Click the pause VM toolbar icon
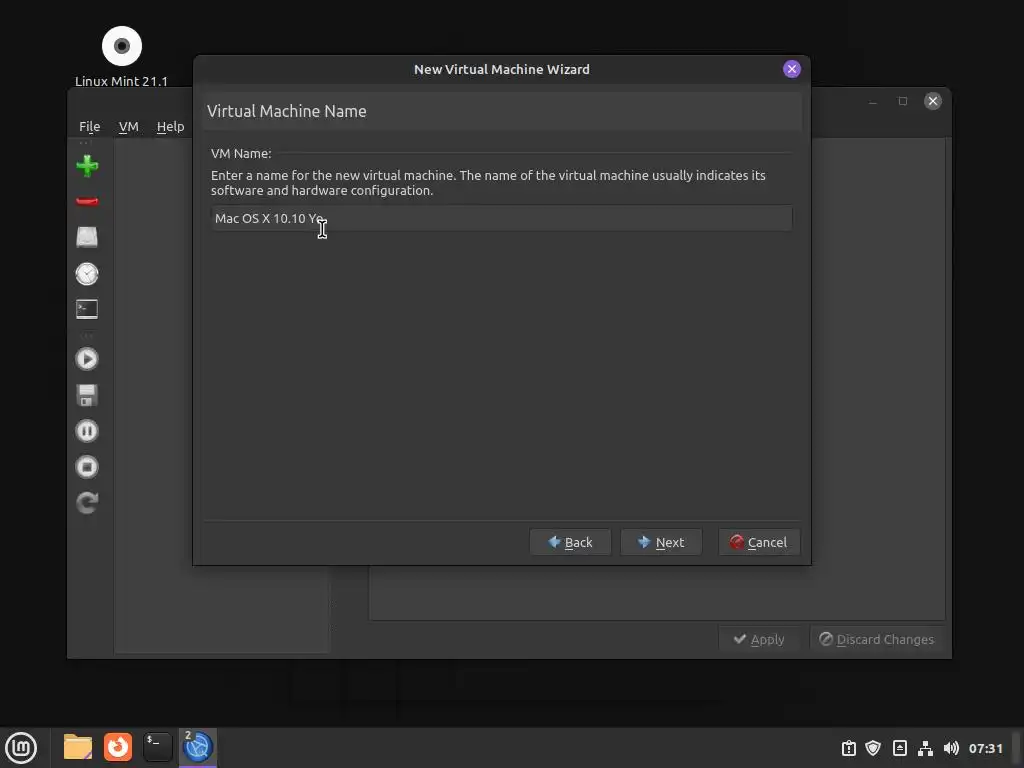Screen dimensions: 1024x768 (x=87, y=431)
